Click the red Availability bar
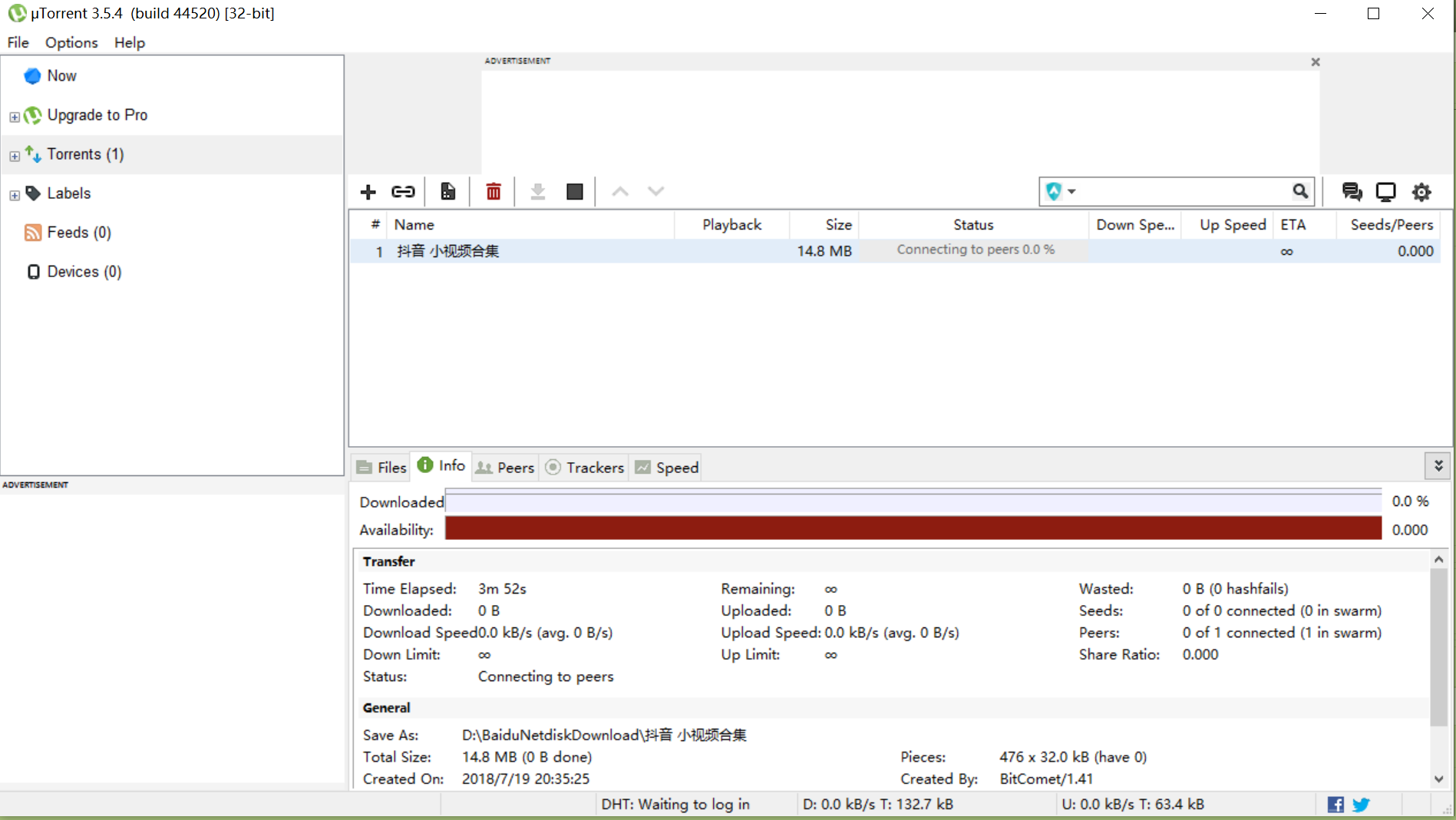Screen dimensions: 1456x820 click(x=913, y=528)
